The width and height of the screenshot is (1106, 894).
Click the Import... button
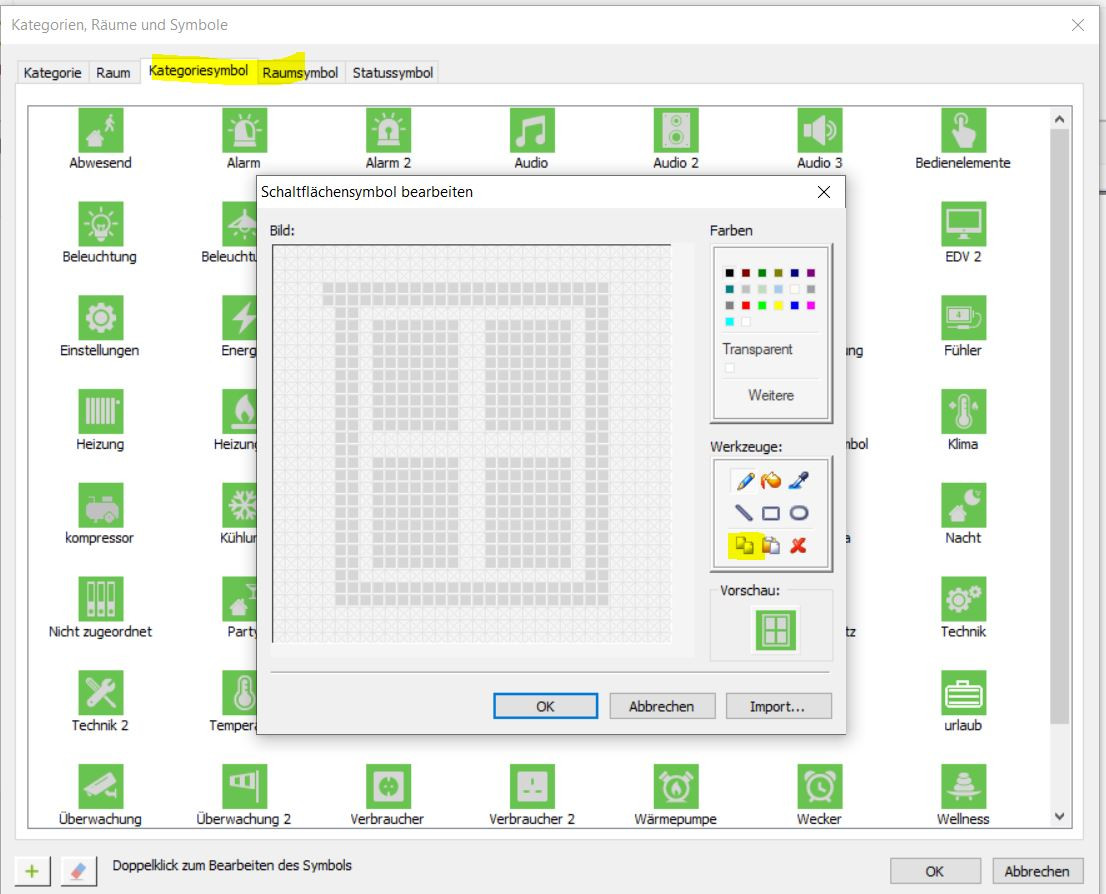[x=778, y=706]
